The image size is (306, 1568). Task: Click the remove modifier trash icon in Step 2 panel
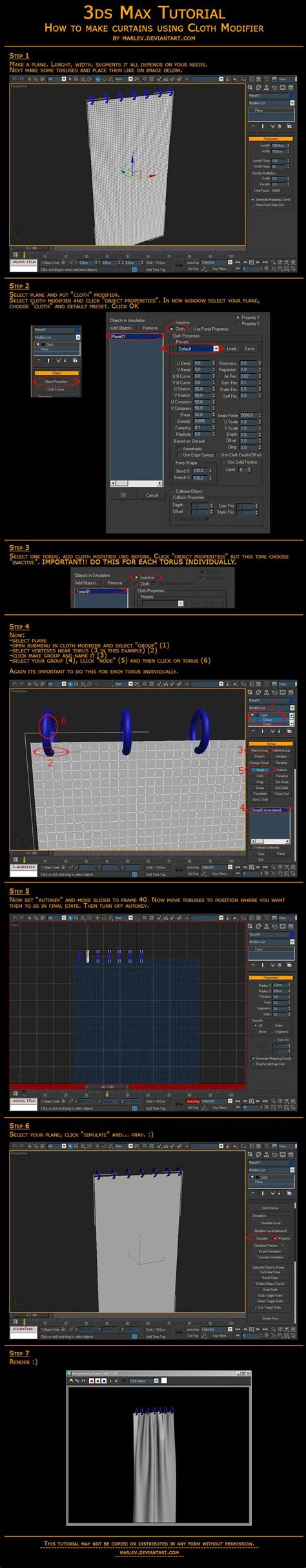(x=64, y=361)
